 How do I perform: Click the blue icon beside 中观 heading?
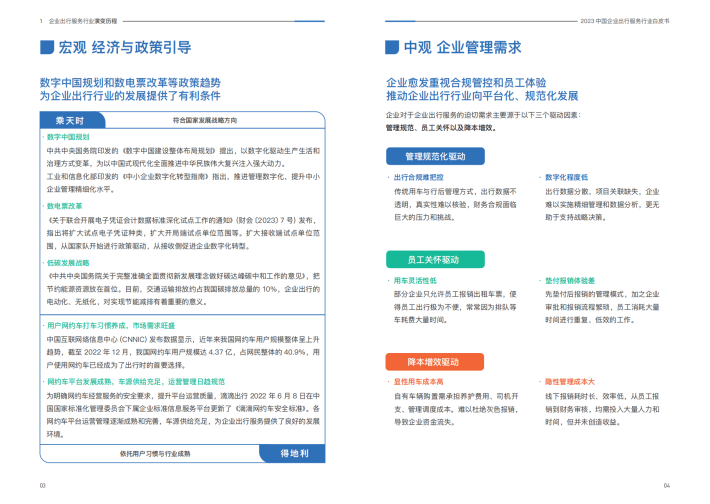[x=392, y=47]
